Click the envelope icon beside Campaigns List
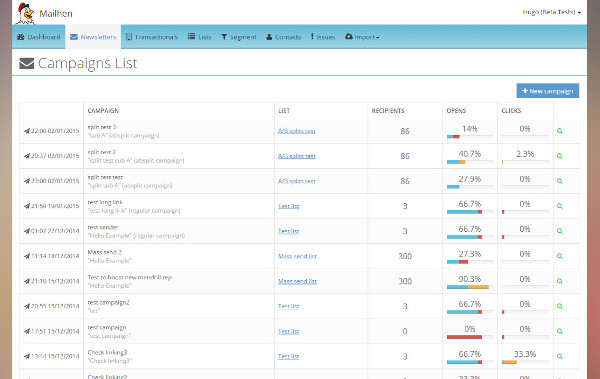This screenshot has width=600, height=379. 26,64
